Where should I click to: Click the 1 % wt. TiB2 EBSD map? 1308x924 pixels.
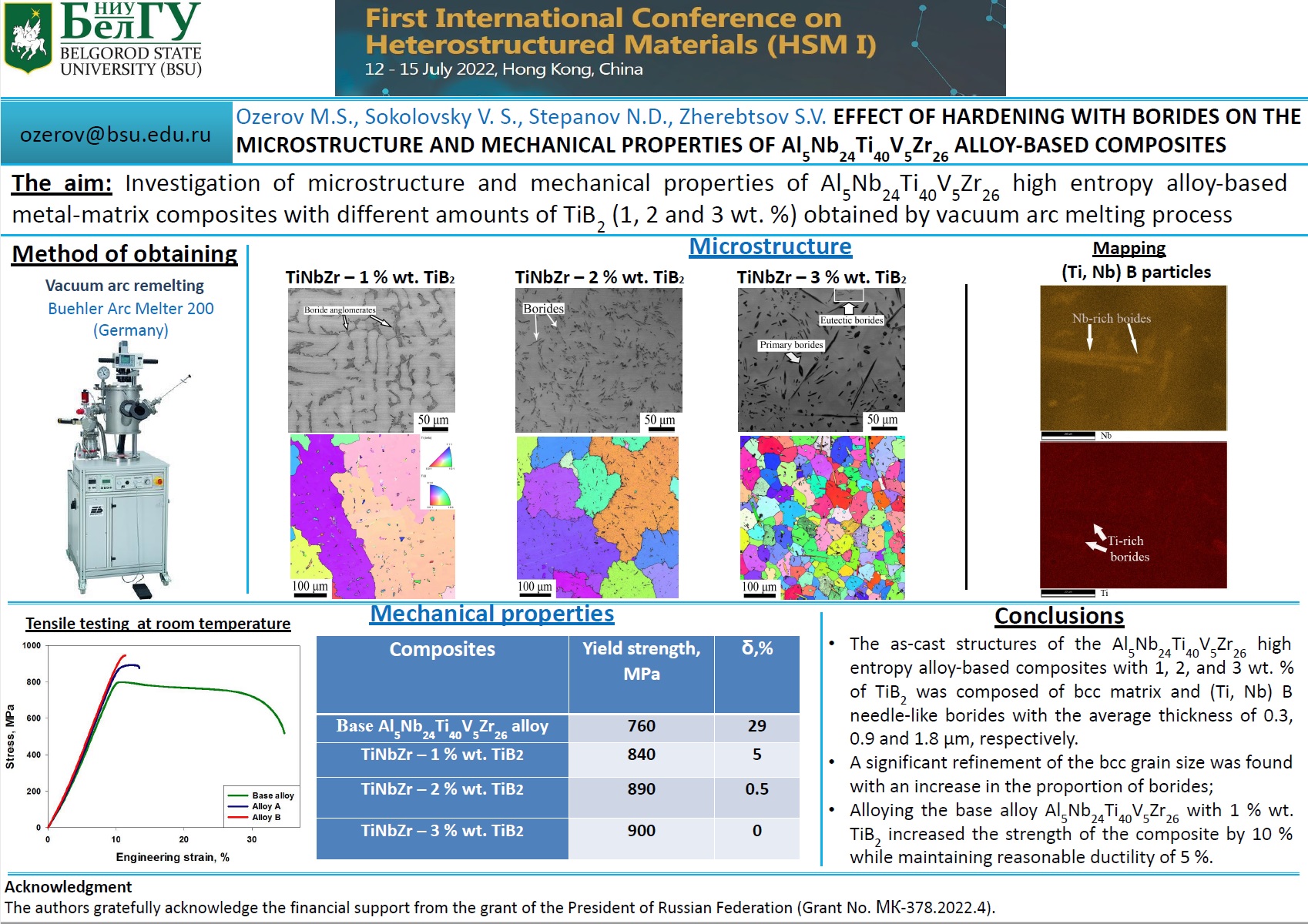click(372, 517)
